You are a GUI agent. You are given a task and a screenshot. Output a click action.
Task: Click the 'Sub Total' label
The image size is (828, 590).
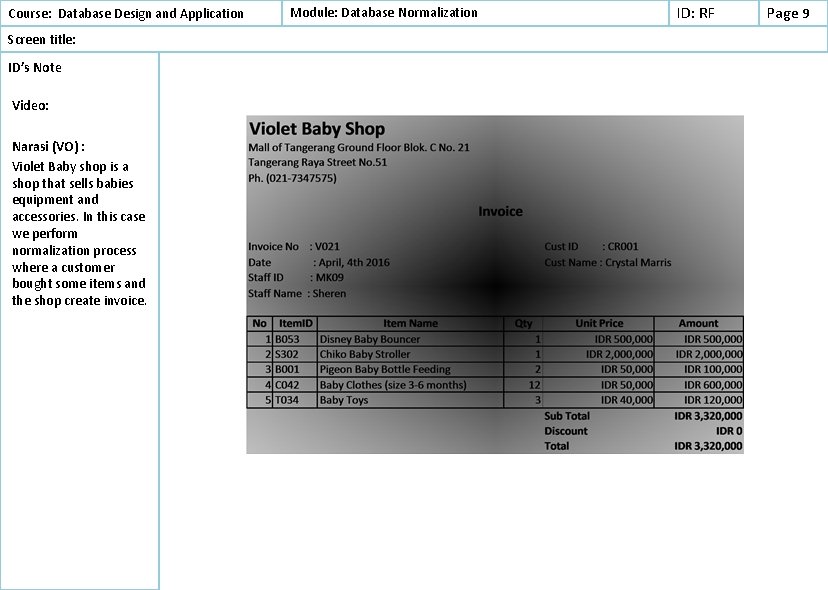[567, 416]
